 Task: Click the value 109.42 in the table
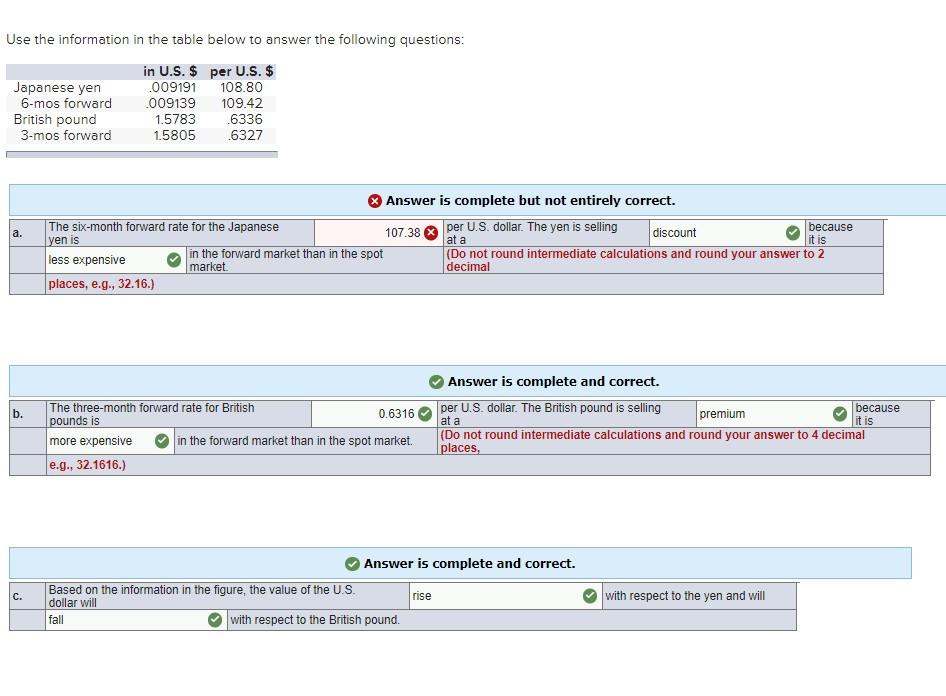pos(242,104)
